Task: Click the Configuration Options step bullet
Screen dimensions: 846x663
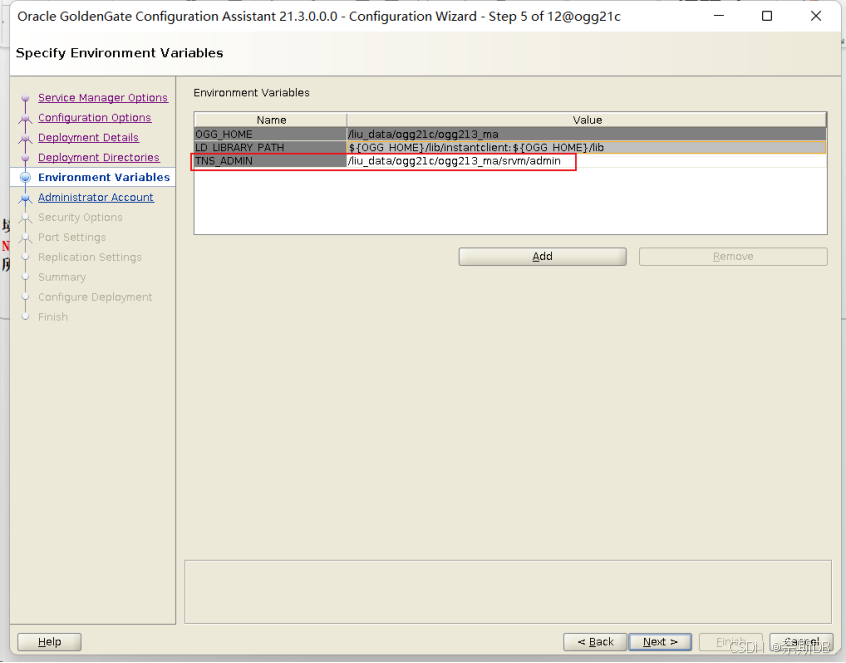Action: pyautogui.click(x=25, y=118)
